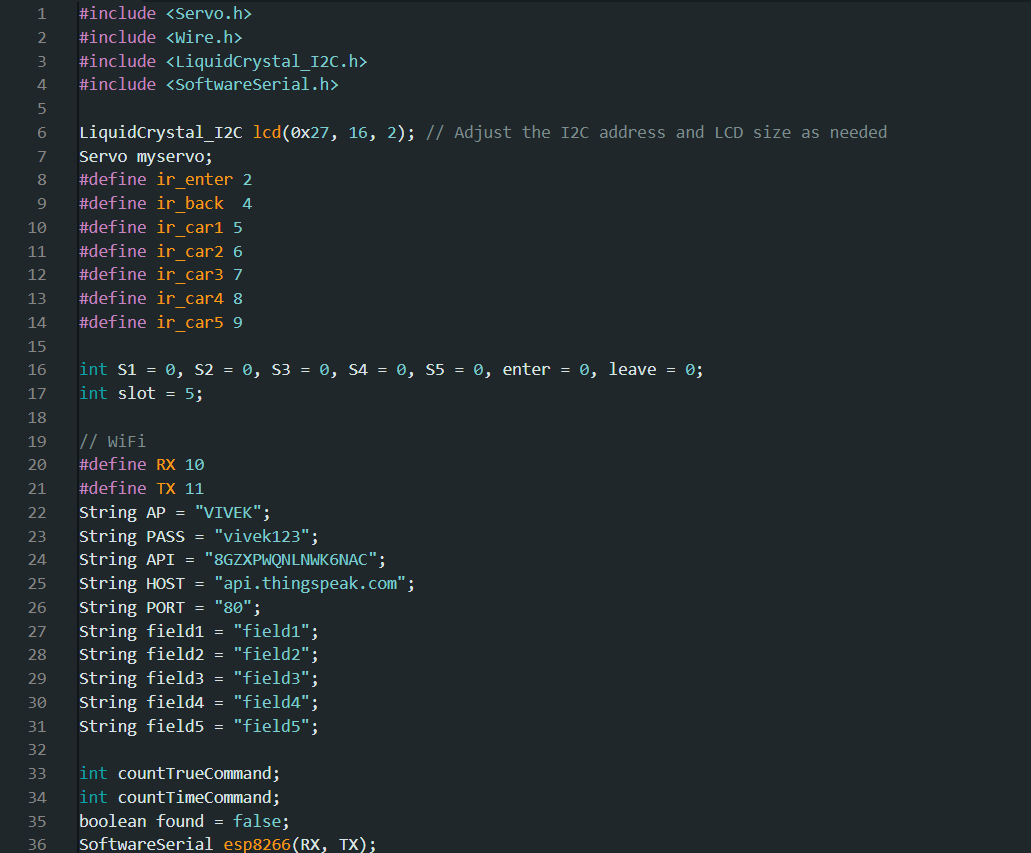Screen dimensions: 1031x853
Task: Click the RX macro on line 20
Action: pos(166,465)
